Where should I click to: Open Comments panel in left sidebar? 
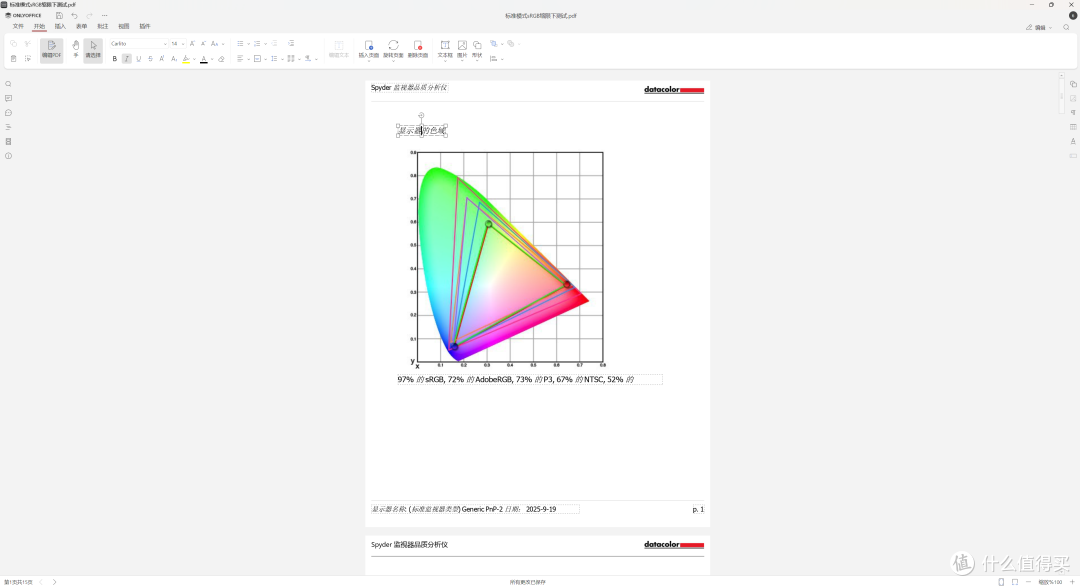click(8, 98)
